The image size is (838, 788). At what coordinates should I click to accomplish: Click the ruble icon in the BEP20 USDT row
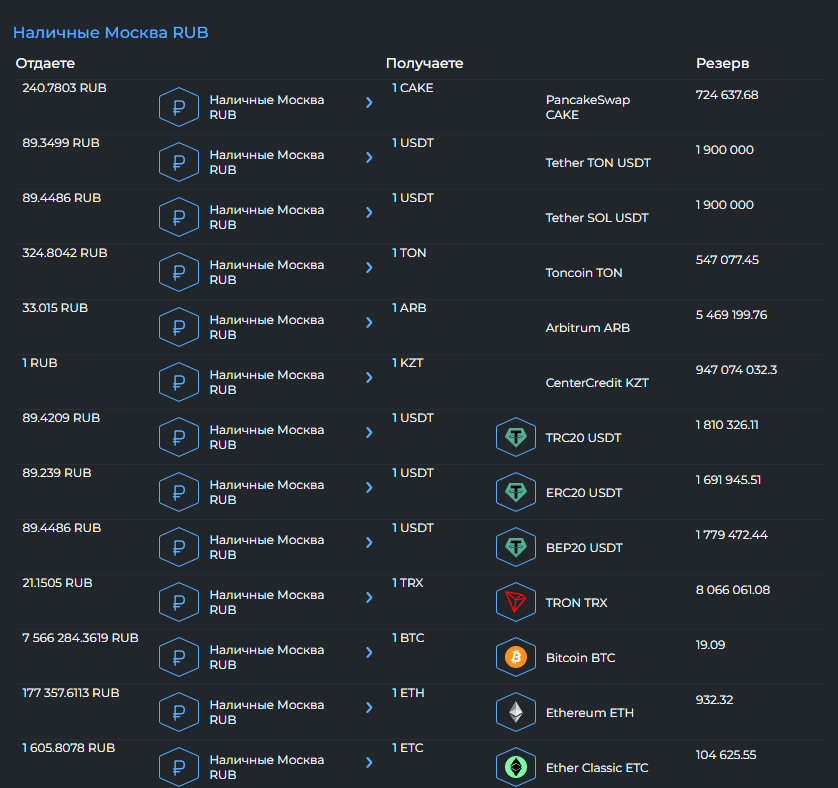[179, 547]
